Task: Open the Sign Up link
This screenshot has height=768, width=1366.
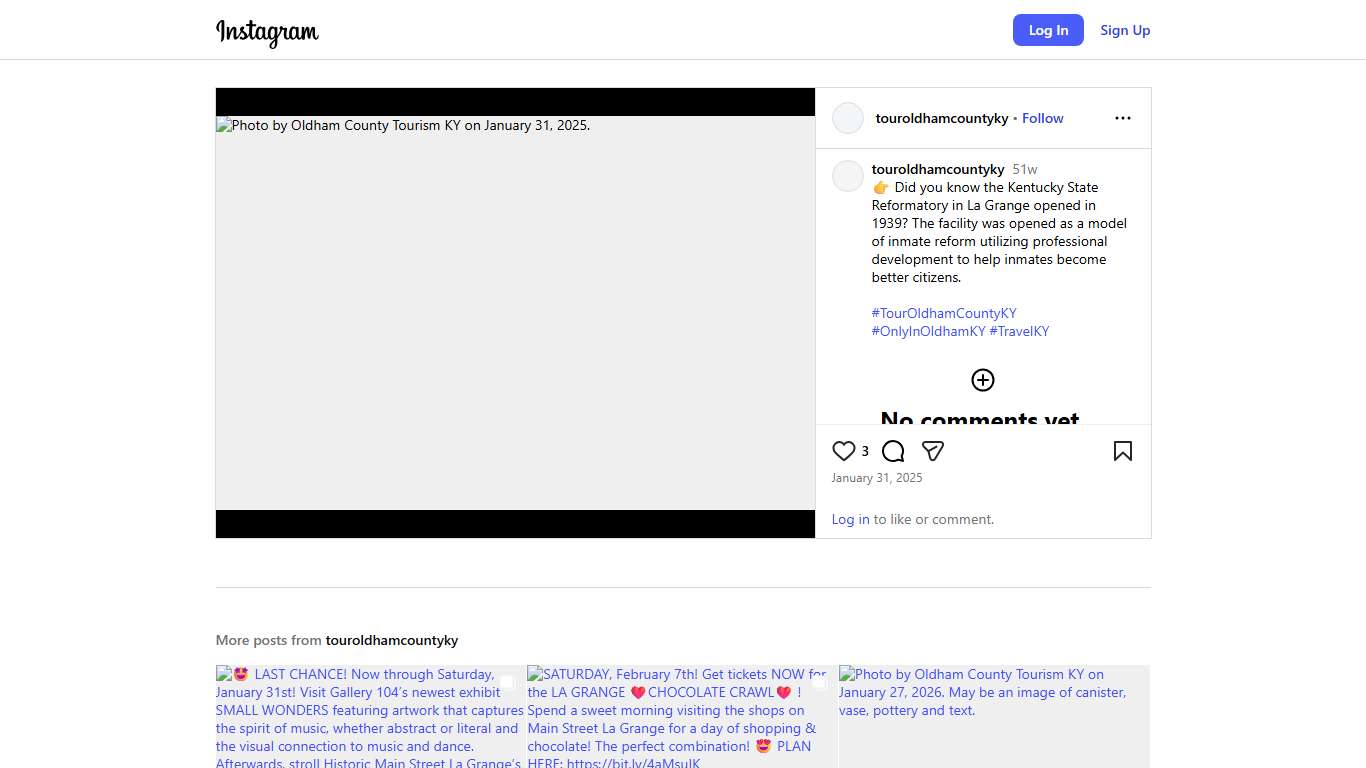Action: click(x=1125, y=30)
